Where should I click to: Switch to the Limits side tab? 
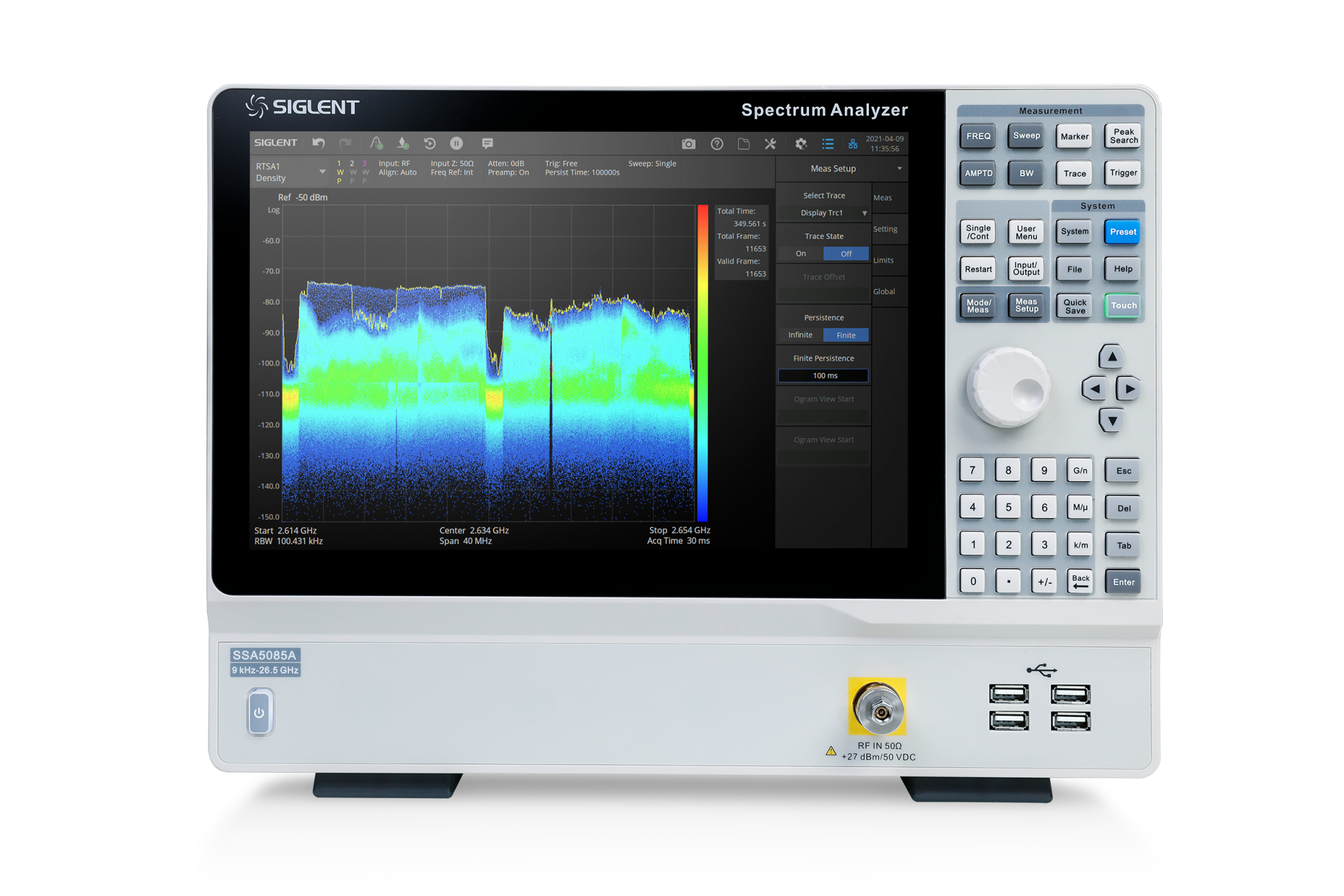(883, 260)
